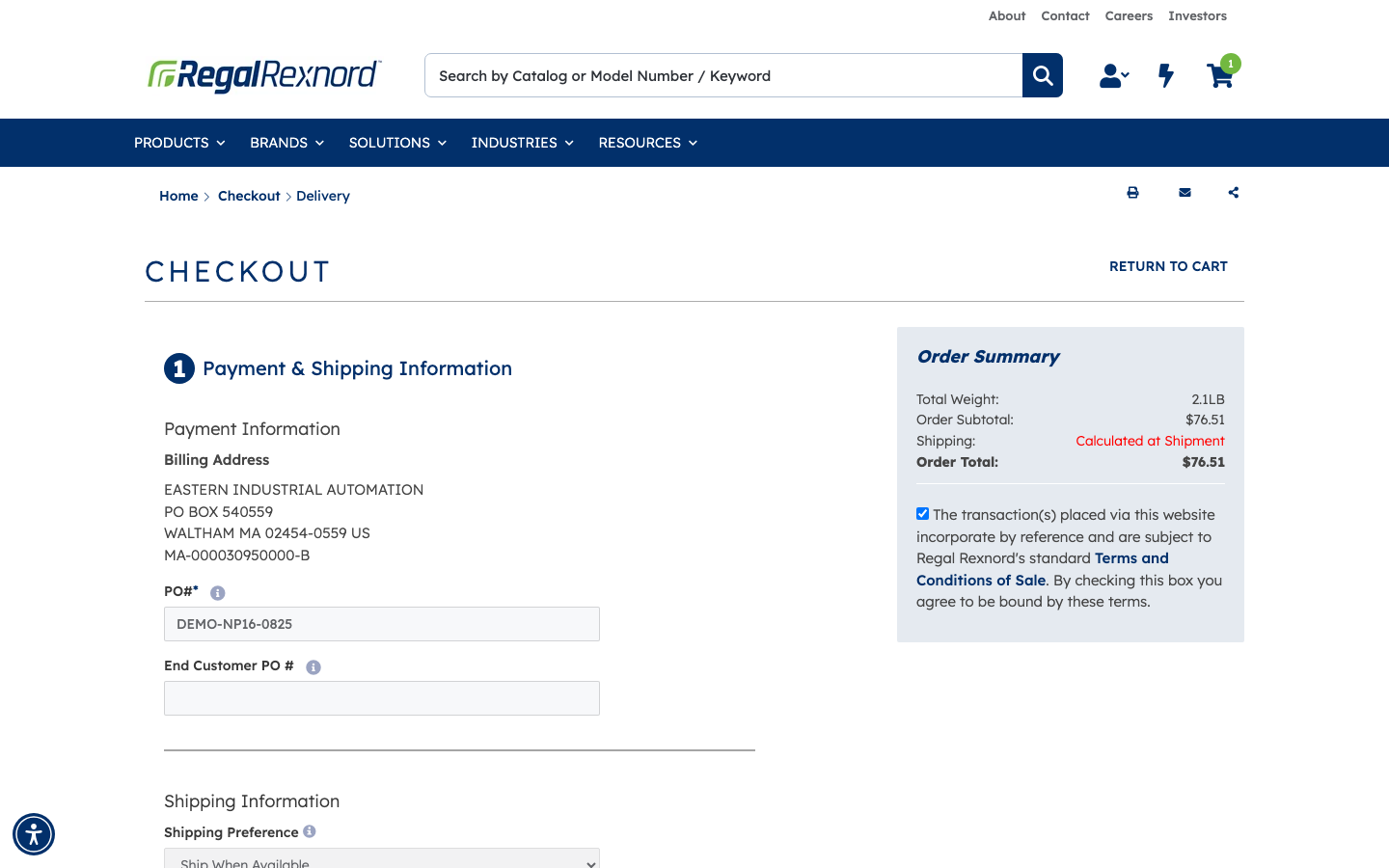Expand the RESOURCES menu
Viewport: 1389px width, 868px height.
click(647, 143)
